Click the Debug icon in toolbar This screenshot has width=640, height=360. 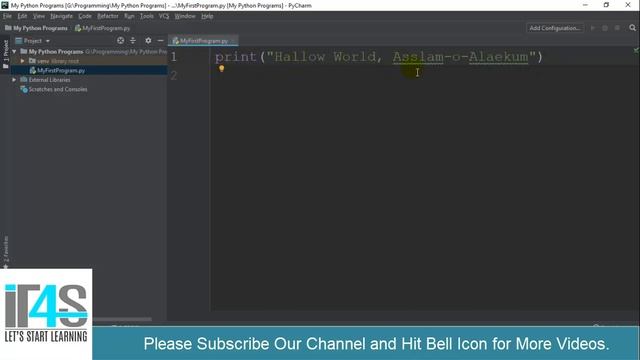pos(605,28)
